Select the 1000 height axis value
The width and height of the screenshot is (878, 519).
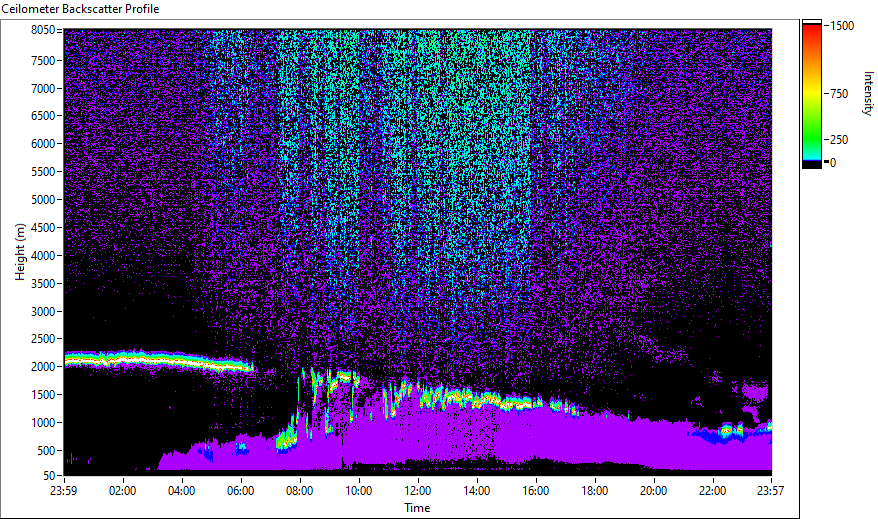tap(43, 423)
